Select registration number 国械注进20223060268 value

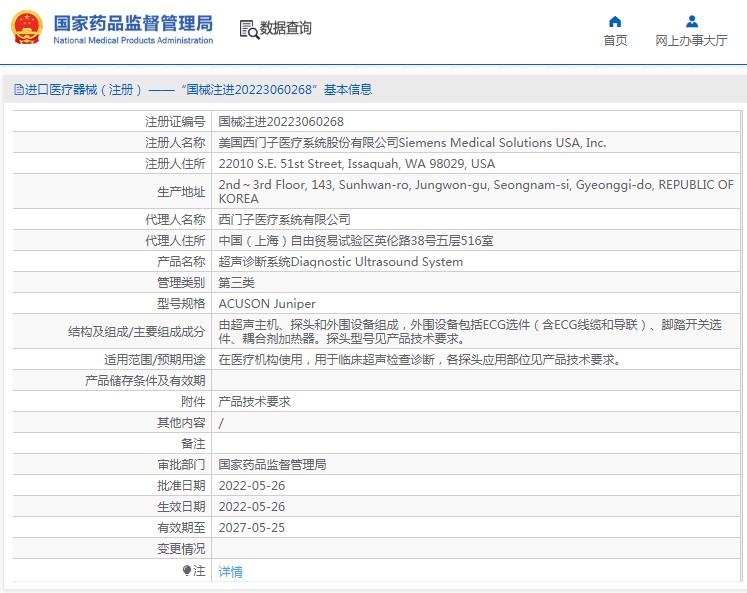click(281, 121)
